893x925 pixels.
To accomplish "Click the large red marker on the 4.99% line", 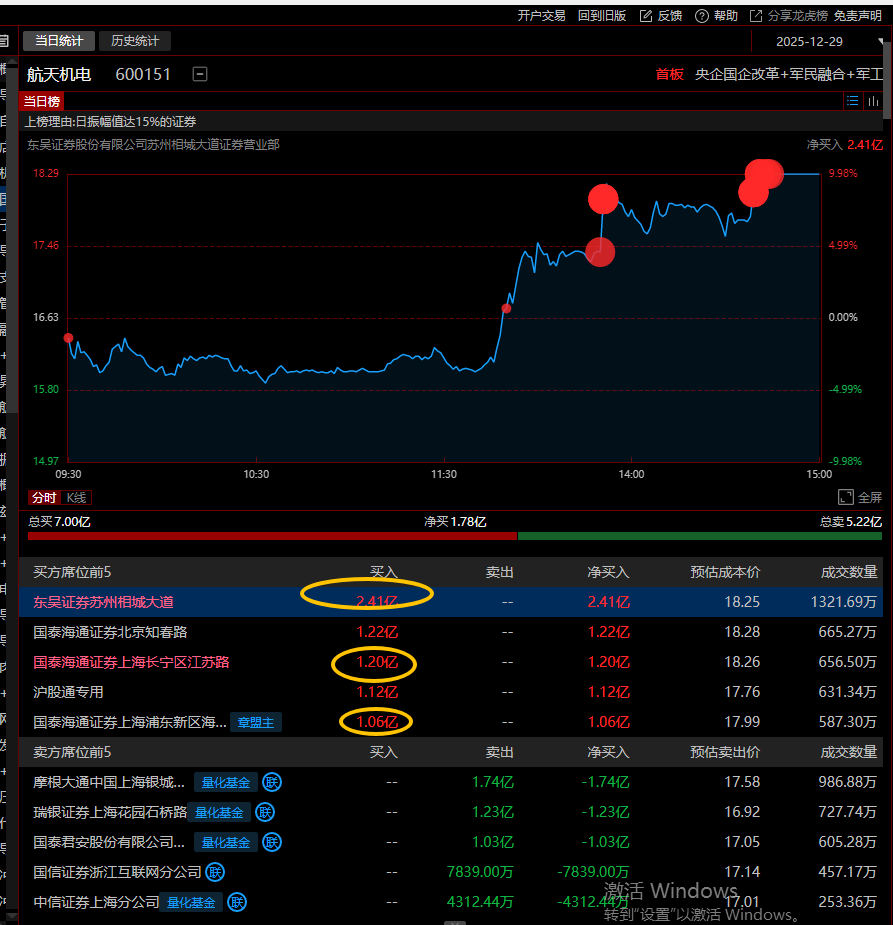I will (x=600, y=252).
